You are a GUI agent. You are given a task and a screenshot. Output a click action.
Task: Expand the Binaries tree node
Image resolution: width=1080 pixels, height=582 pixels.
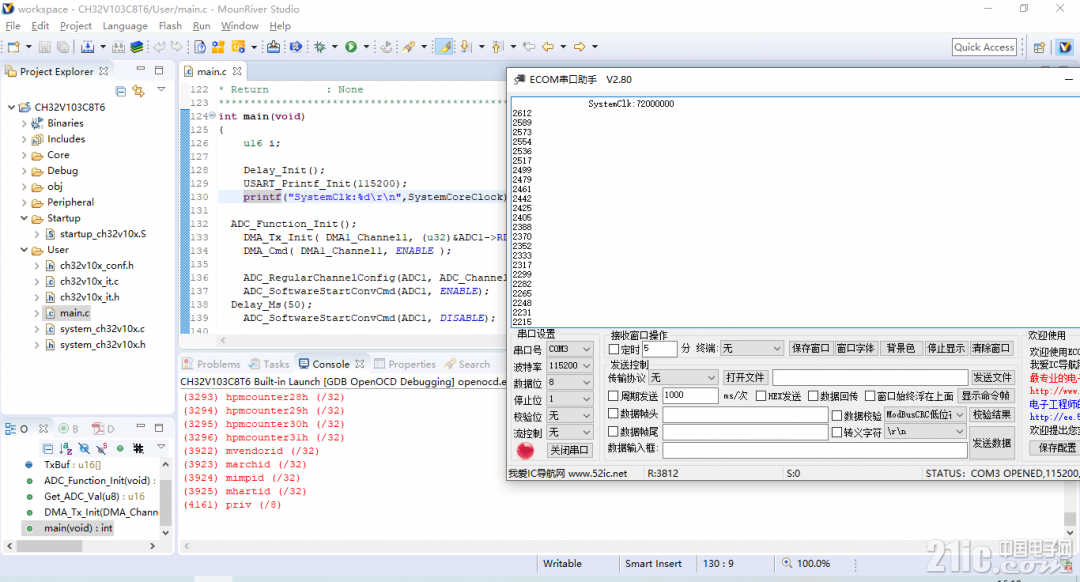tap(24, 123)
